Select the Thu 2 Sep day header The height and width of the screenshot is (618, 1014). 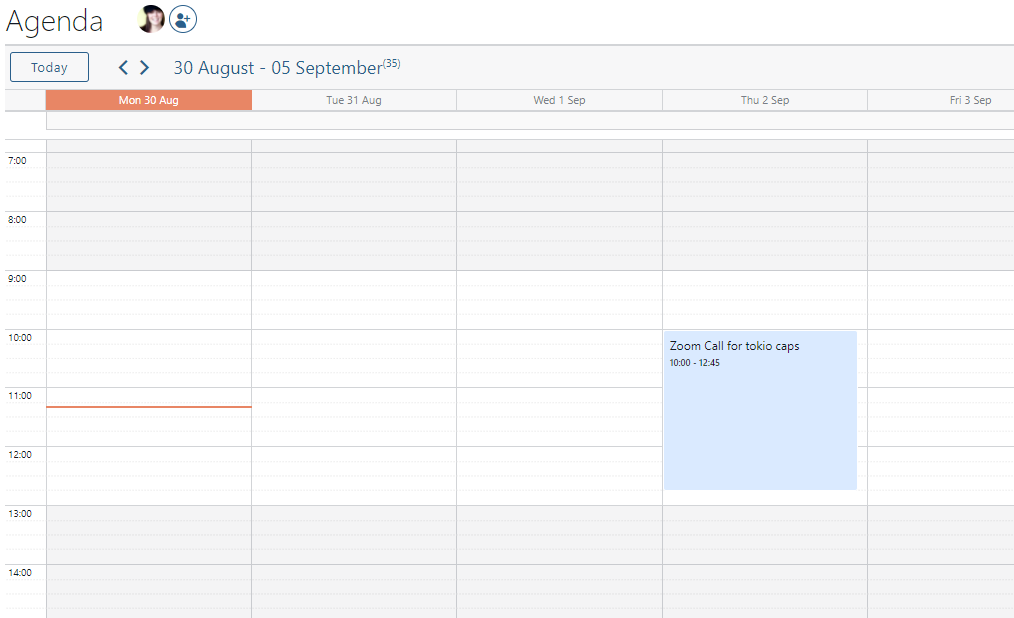pyautogui.click(x=765, y=100)
